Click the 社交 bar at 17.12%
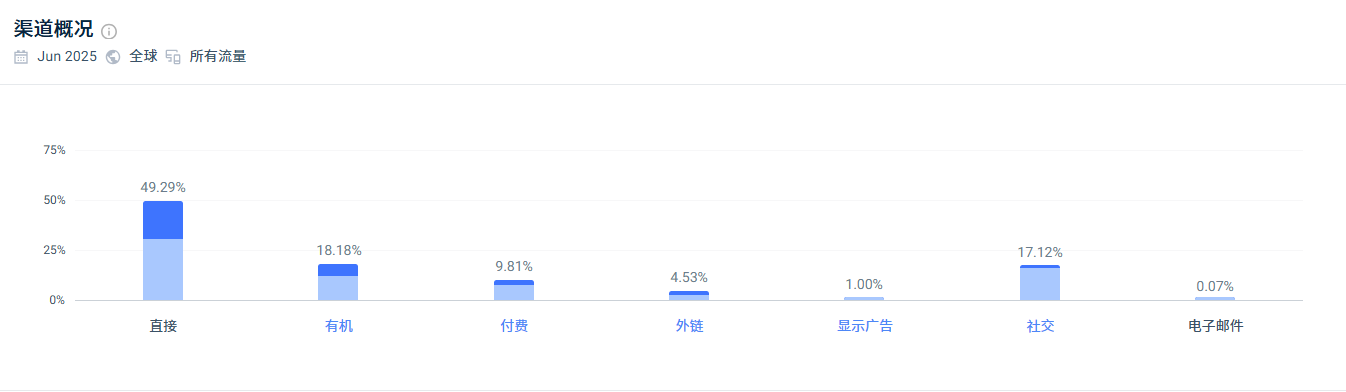 click(x=1040, y=283)
